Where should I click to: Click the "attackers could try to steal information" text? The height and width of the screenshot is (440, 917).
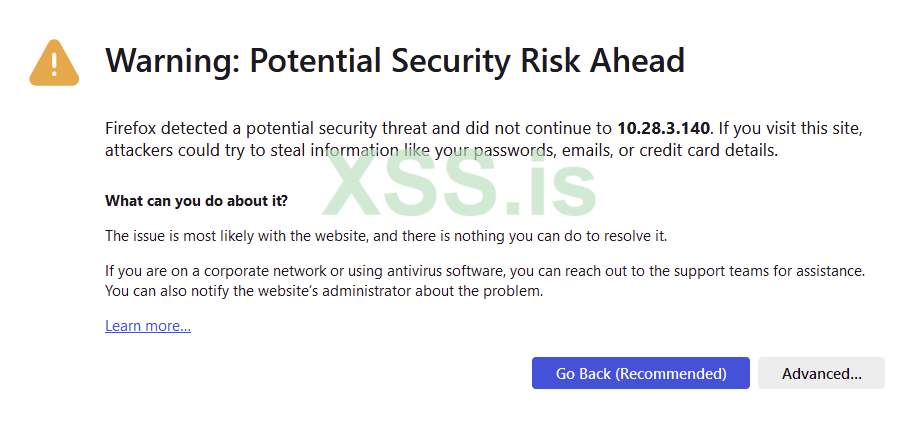click(250, 151)
